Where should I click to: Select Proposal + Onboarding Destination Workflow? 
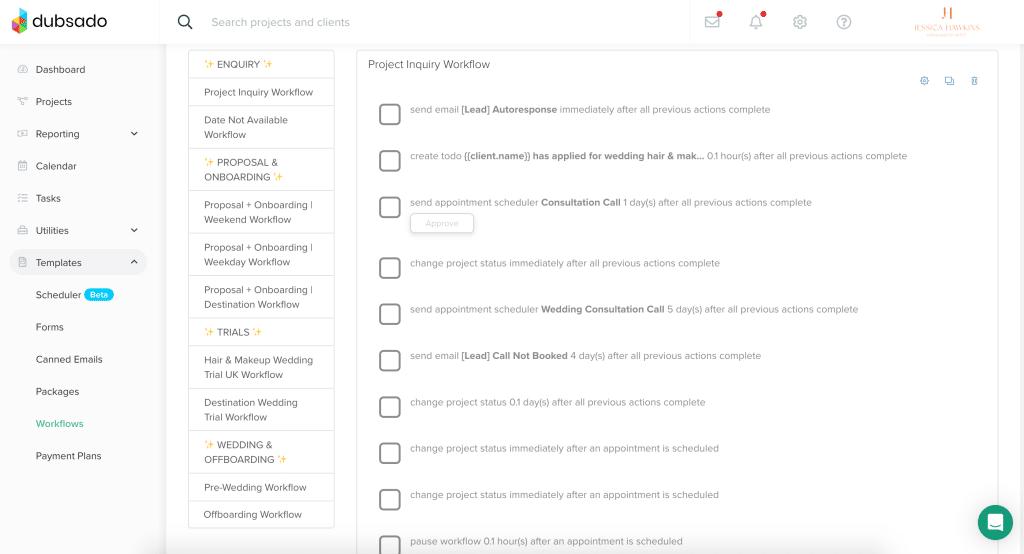261,297
